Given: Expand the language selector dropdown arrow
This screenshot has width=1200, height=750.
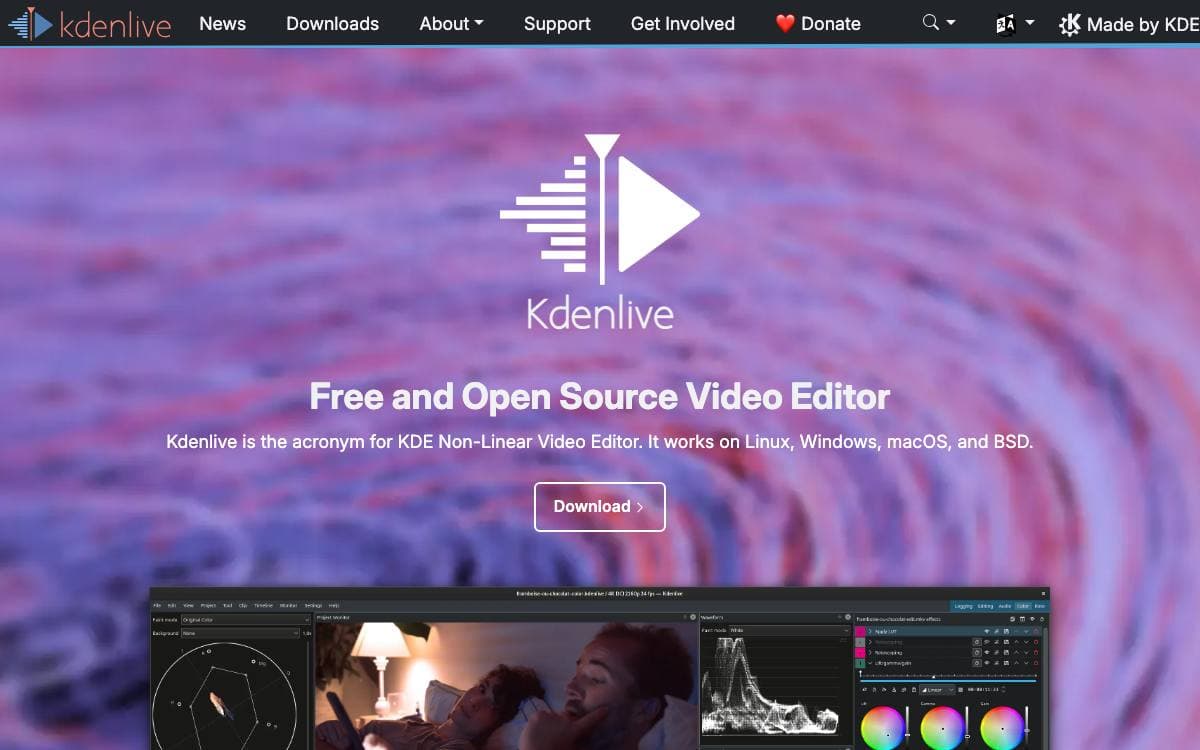Looking at the screenshot, I should [1030, 23].
